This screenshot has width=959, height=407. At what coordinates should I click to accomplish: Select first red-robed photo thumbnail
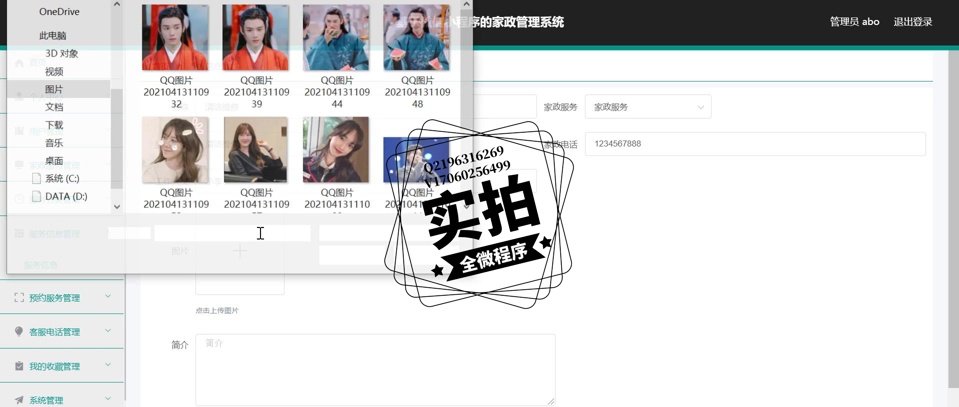176,38
